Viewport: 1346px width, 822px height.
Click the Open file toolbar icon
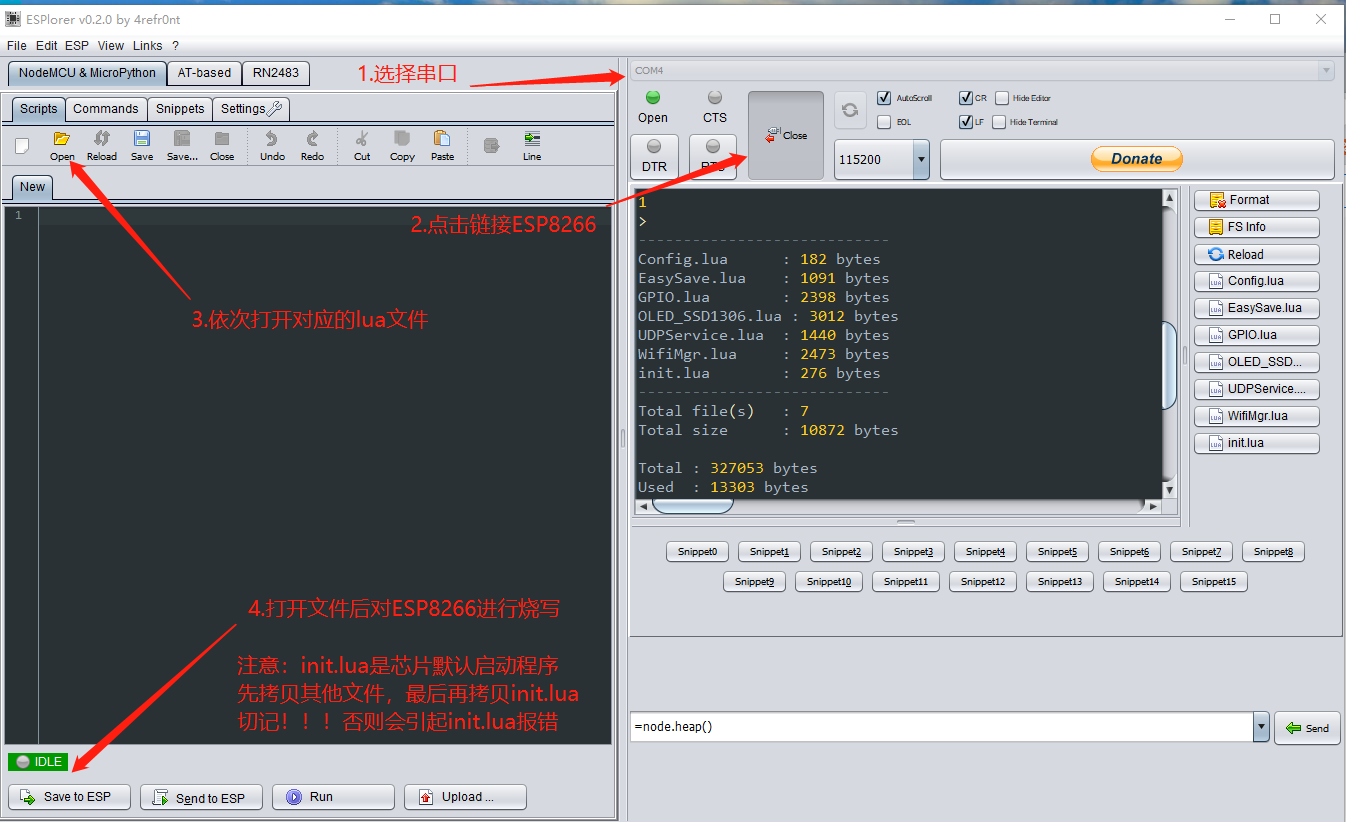coord(62,145)
